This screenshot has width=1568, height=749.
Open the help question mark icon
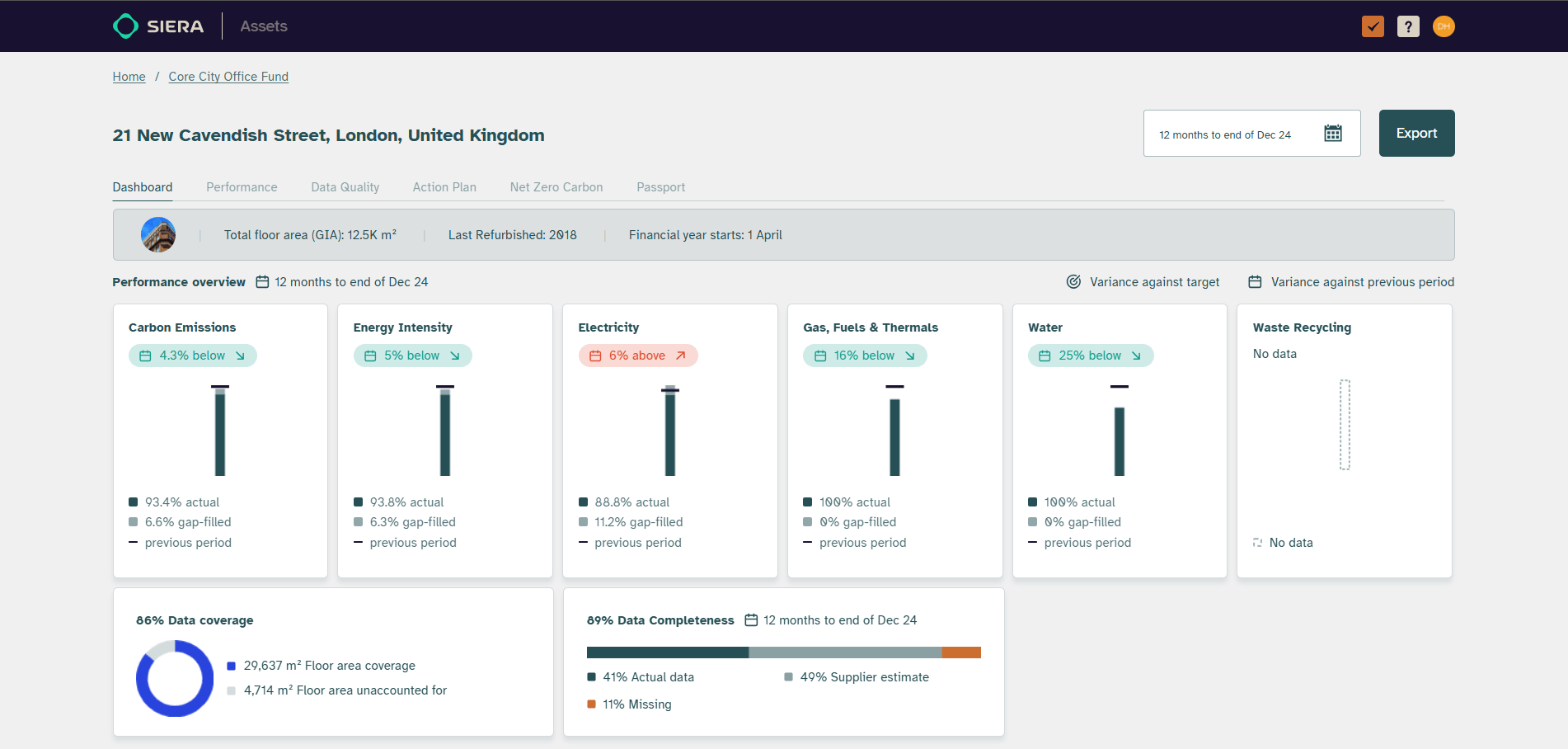coord(1408,26)
